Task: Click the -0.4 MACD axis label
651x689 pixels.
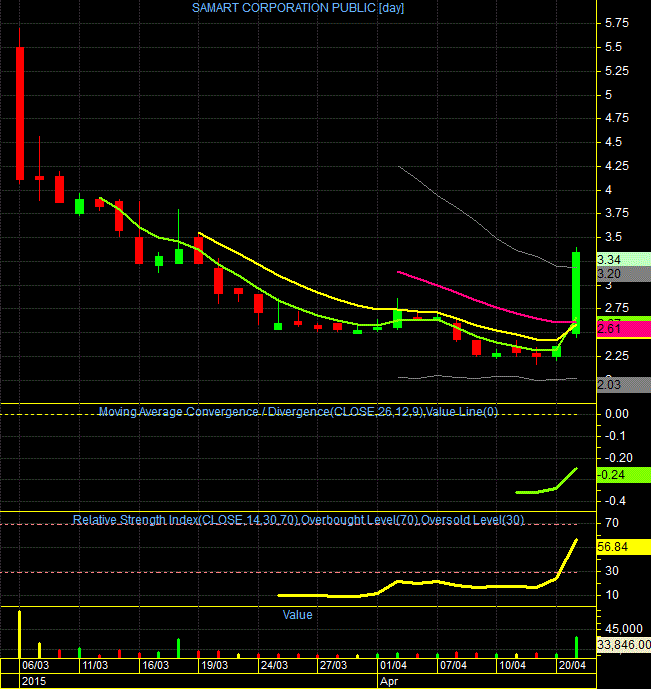Action: 615,501
